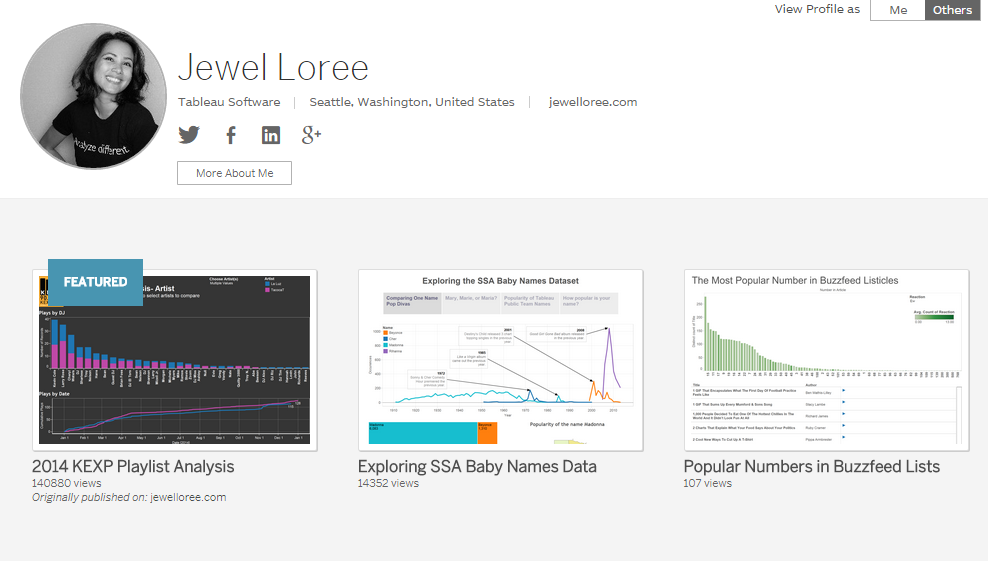Open the Twitter profile icon
This screenshot has height=561, width=988.
point(189,135)
